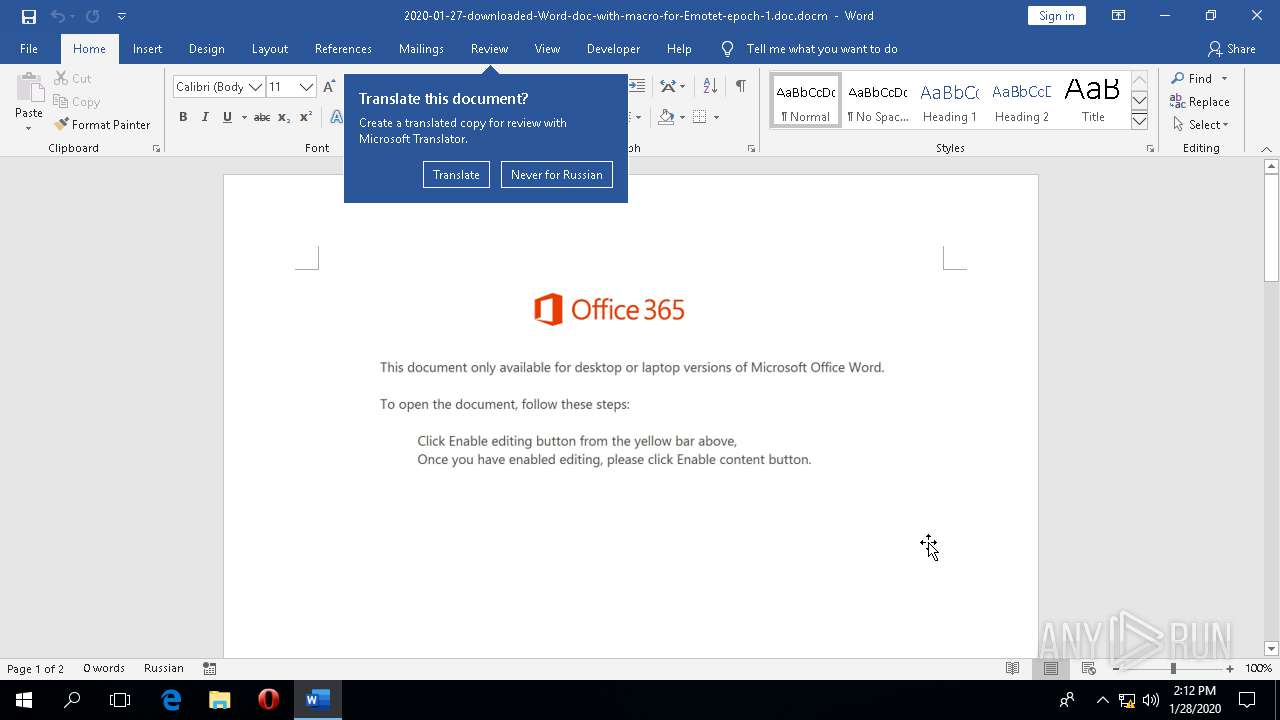Viewport: 1280px width, 720px height.
Task: Sort paragraph text A to Z
Action: point(710,86)
